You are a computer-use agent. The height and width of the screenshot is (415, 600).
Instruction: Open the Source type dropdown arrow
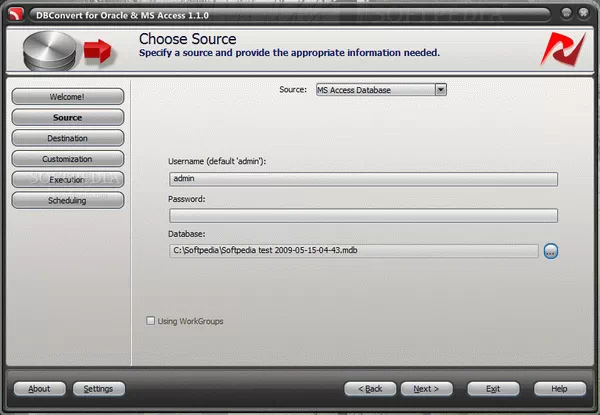441,90
